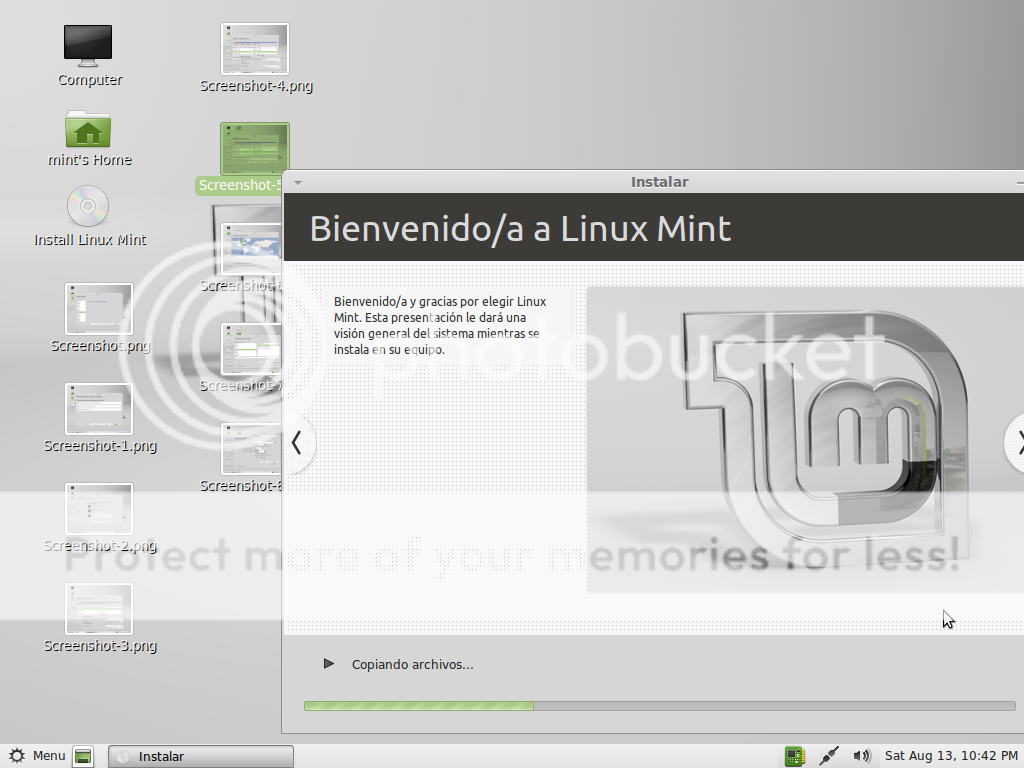1024x768 pixels.
Task: Select the Screenshot-5 desktop file icon
Action: [254, 149]
